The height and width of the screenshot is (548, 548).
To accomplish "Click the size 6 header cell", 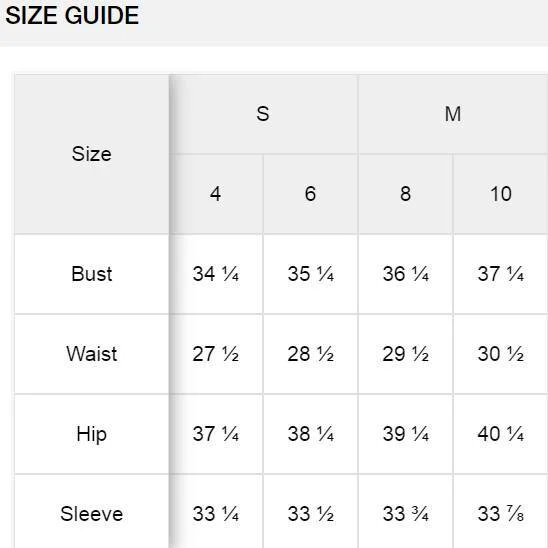I will (310, 194).
